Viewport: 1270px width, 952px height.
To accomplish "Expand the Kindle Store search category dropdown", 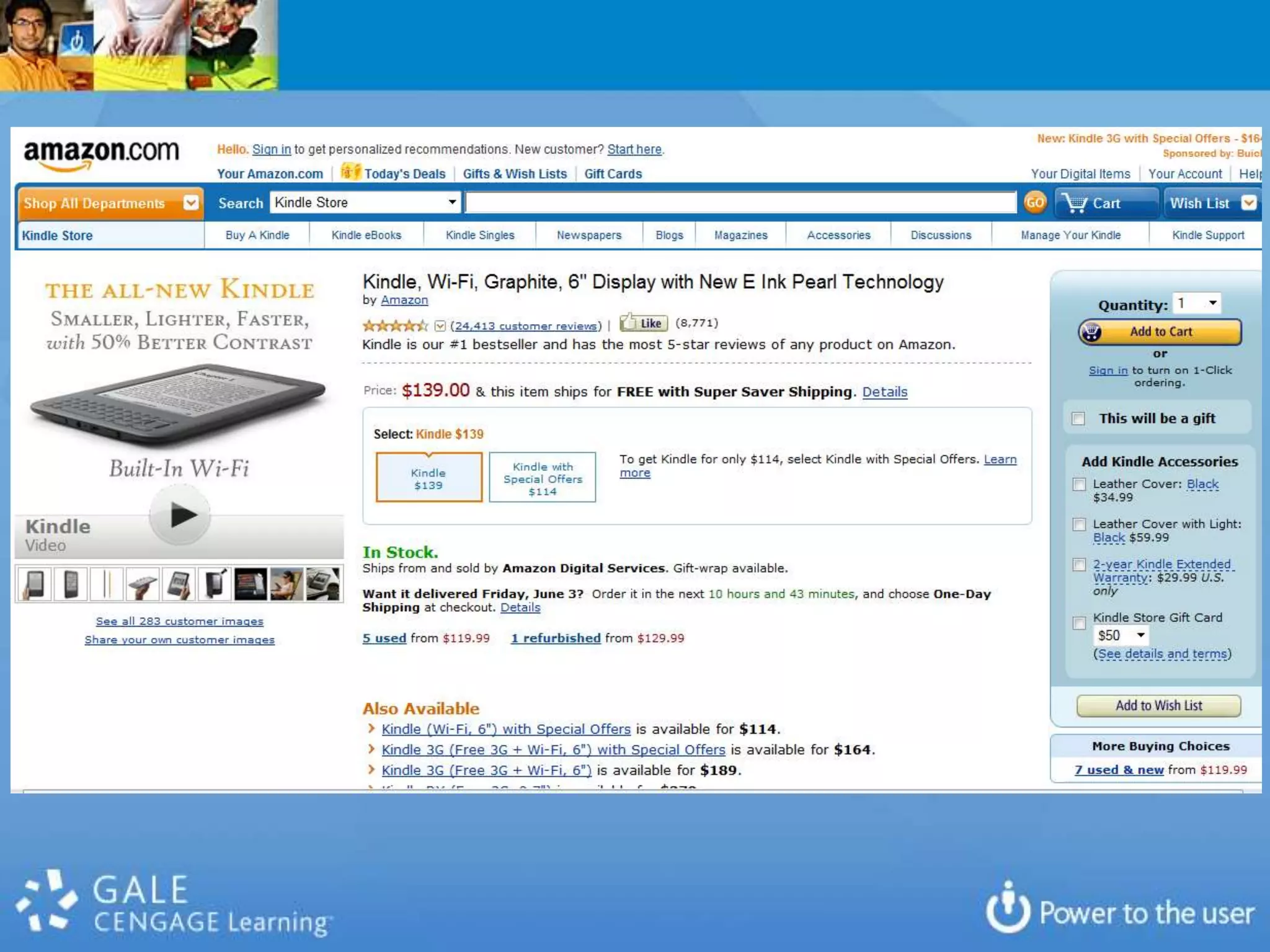I will (365, 203).
